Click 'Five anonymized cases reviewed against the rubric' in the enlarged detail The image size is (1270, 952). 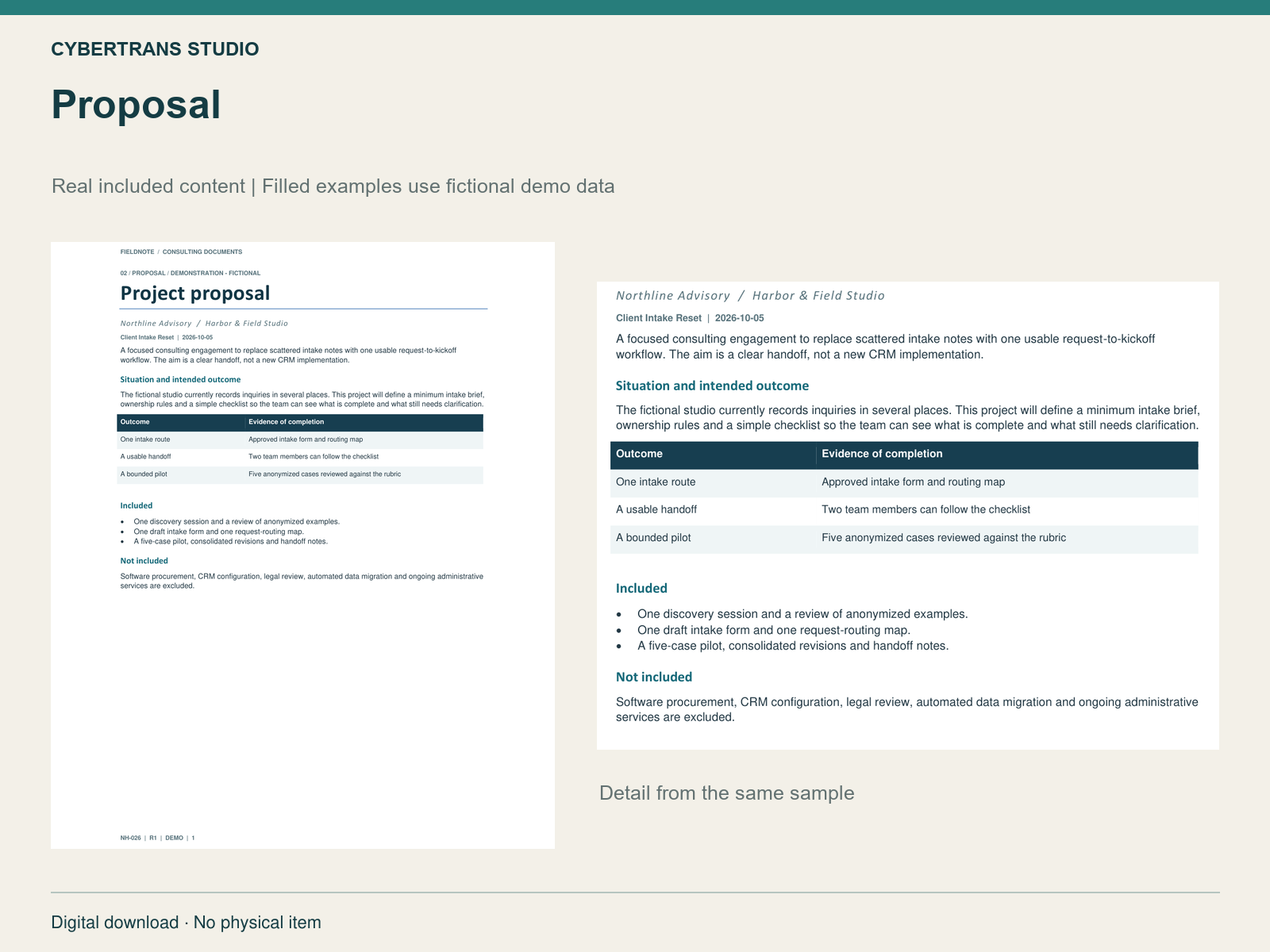pos(944,538)
